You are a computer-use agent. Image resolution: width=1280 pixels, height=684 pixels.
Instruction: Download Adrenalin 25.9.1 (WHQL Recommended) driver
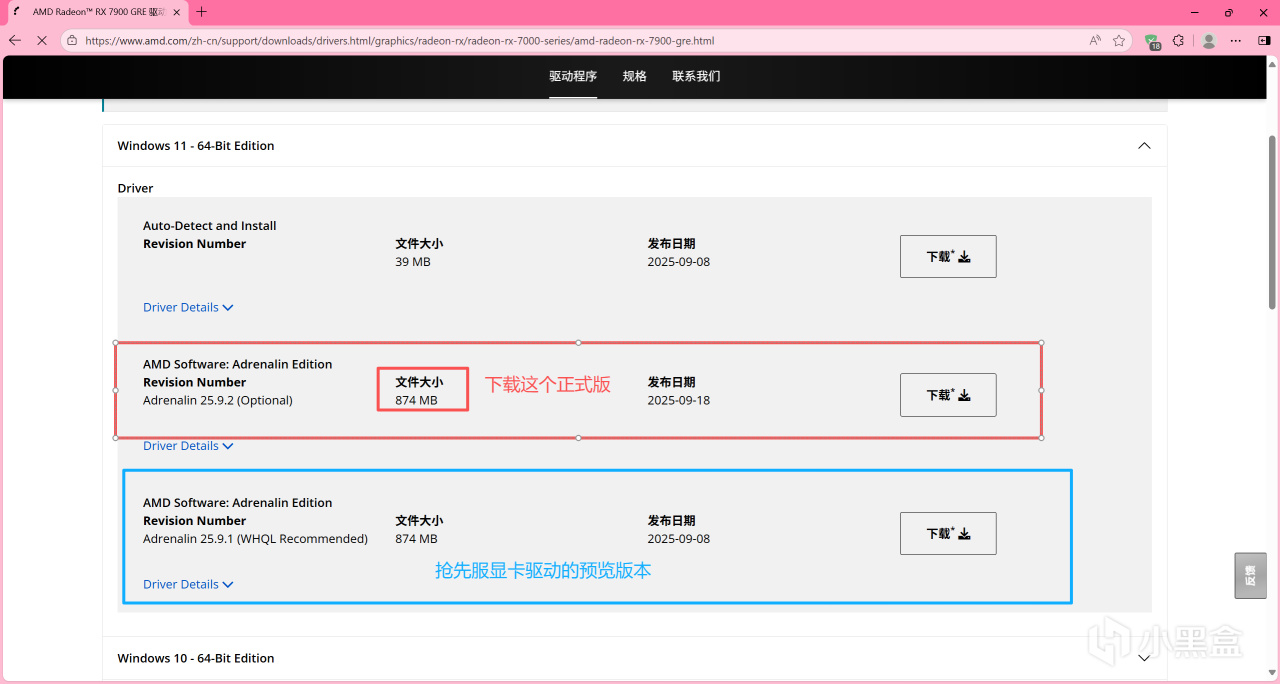click(x=948, y=533)
